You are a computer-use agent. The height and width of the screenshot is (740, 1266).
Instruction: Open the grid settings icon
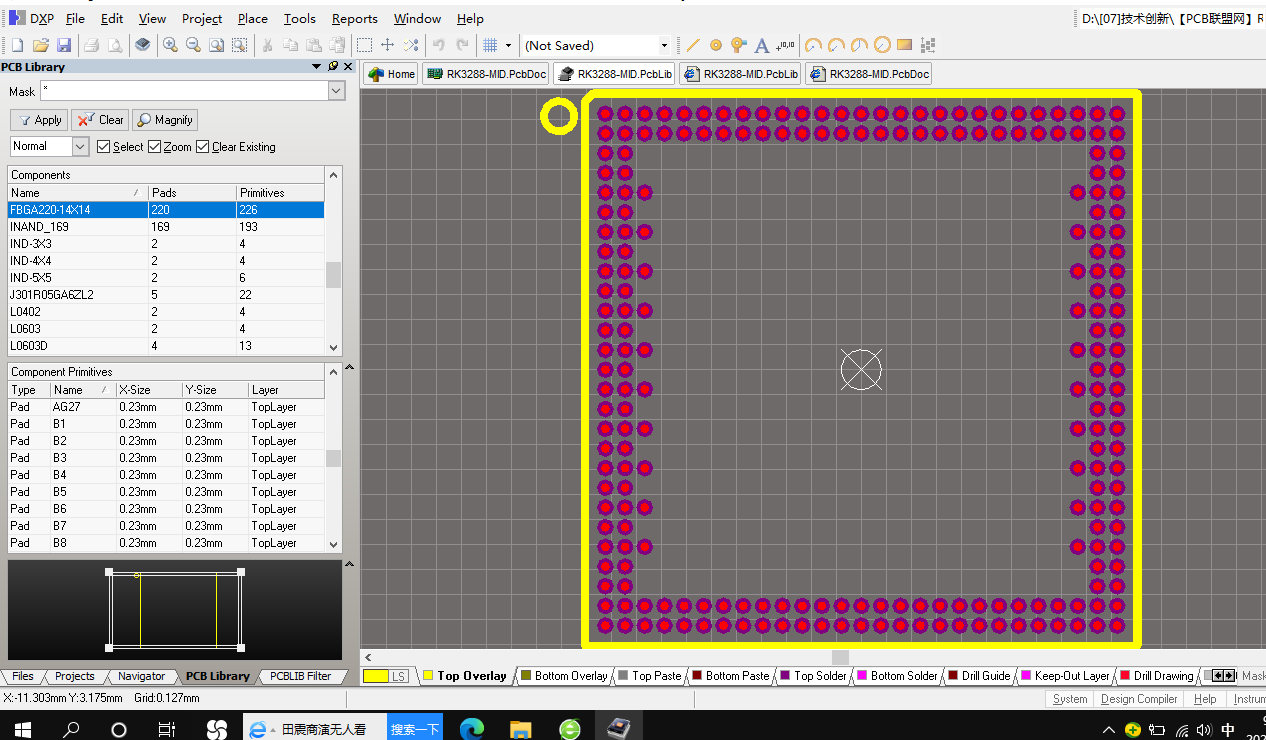point(490,45)
